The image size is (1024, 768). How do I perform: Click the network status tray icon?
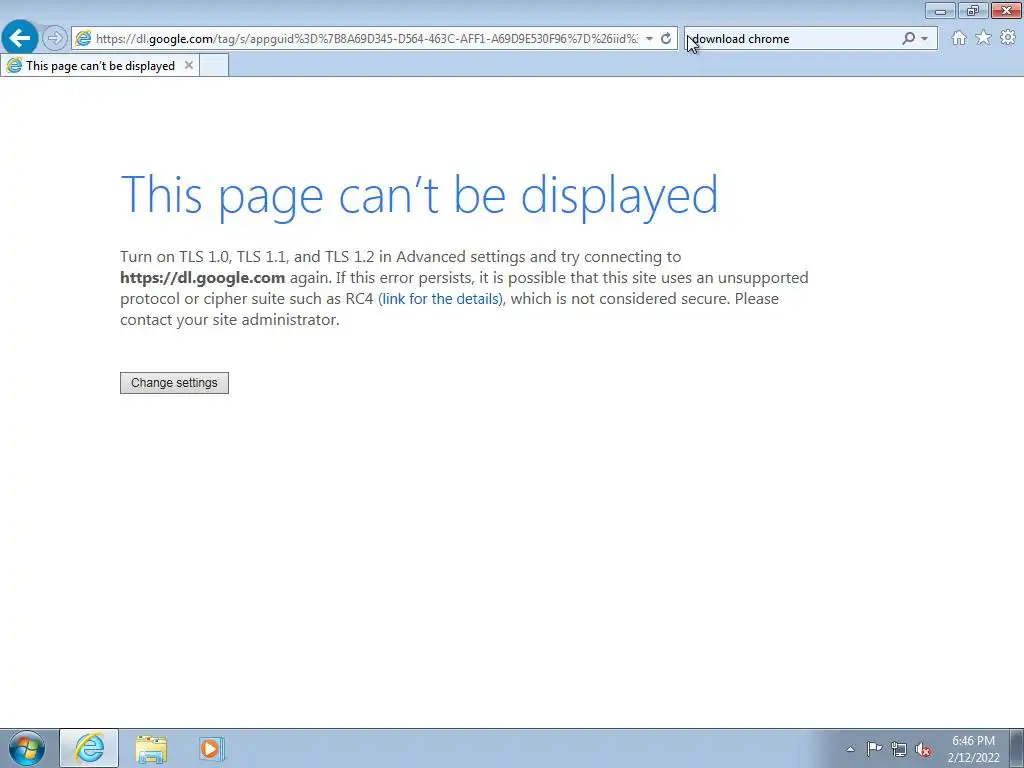coord(899,749)
